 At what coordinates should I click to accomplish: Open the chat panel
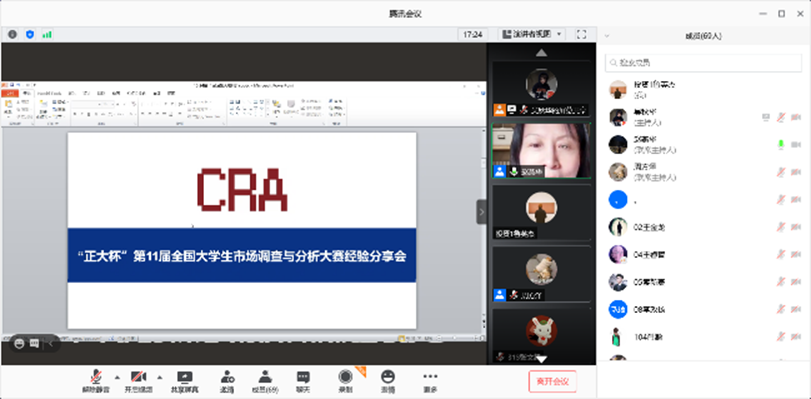303,381
